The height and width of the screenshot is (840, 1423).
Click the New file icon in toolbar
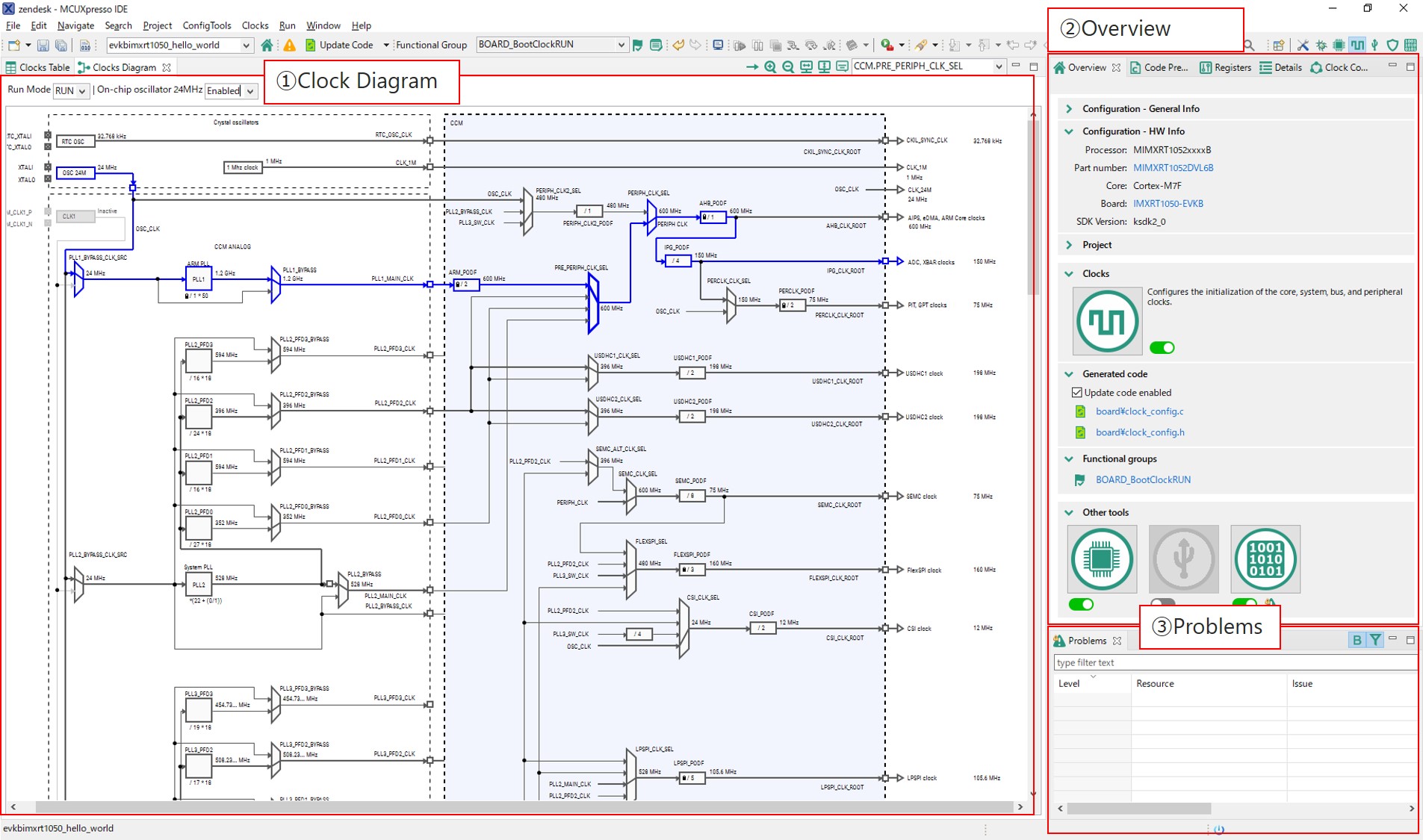[x=14, y=45]
